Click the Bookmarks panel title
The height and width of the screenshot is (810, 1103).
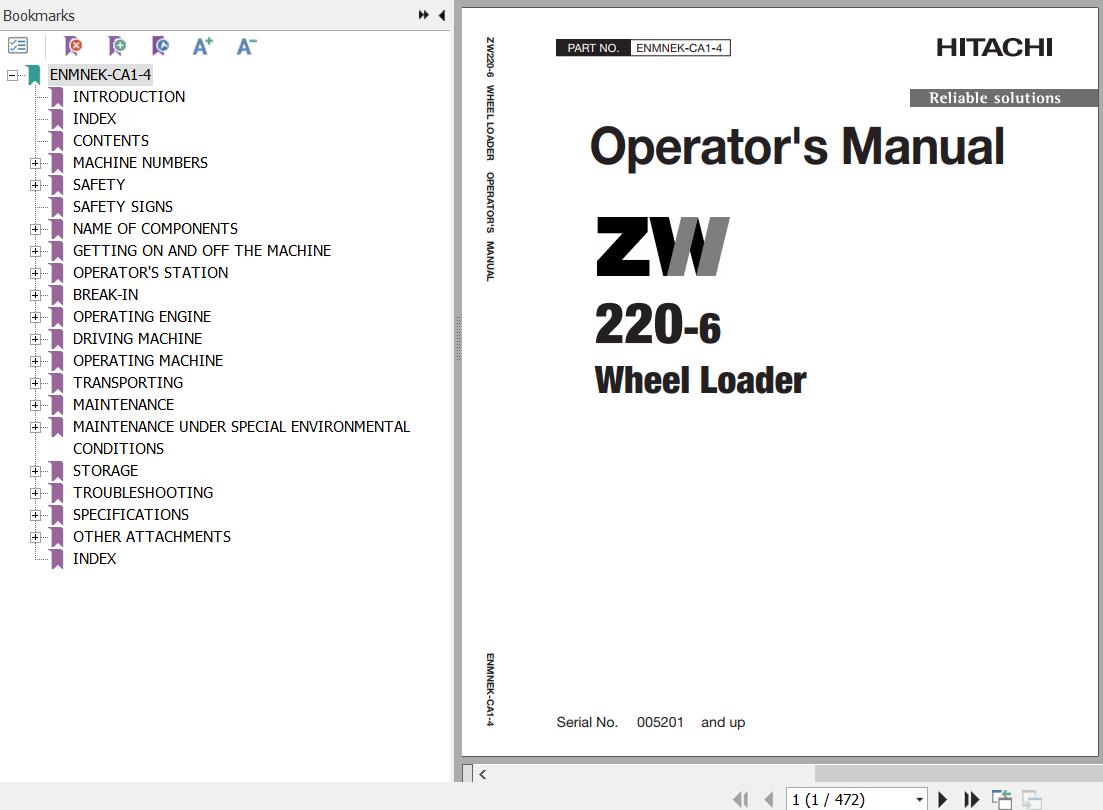(x=39, y=15)
